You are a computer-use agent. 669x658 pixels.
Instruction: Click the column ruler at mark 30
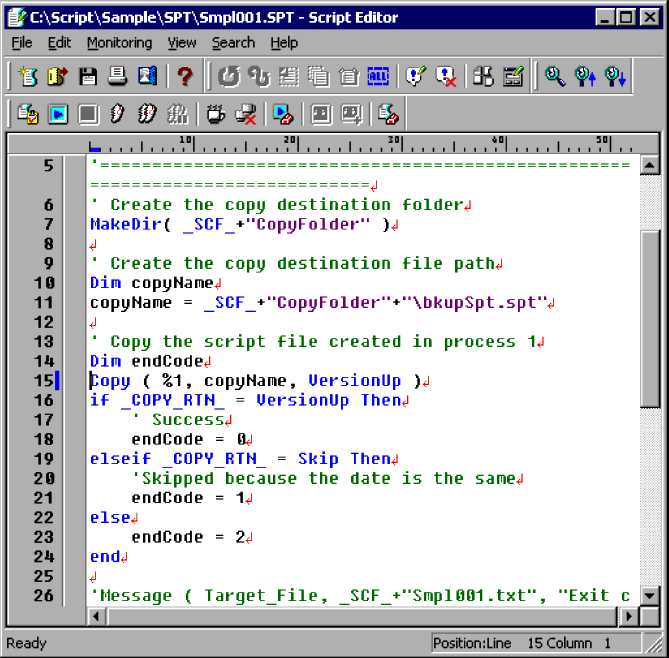click(391, 141)
